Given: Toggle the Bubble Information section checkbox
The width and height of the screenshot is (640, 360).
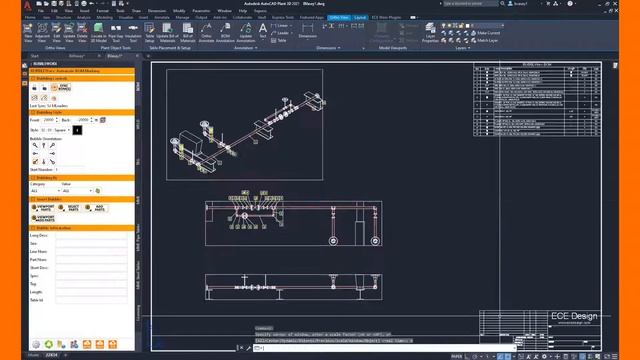Looking at the screenshot, I should click(x=33, y=228).
